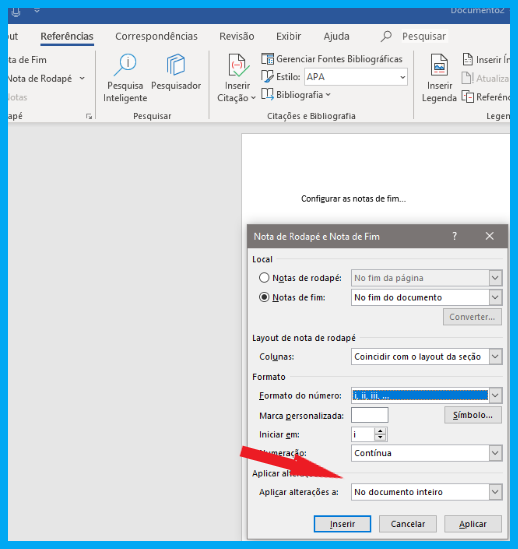The height and width of the screenshot is (549, 518).
Task: Click the Pesquisar search box
Action: tap(424, 36)
